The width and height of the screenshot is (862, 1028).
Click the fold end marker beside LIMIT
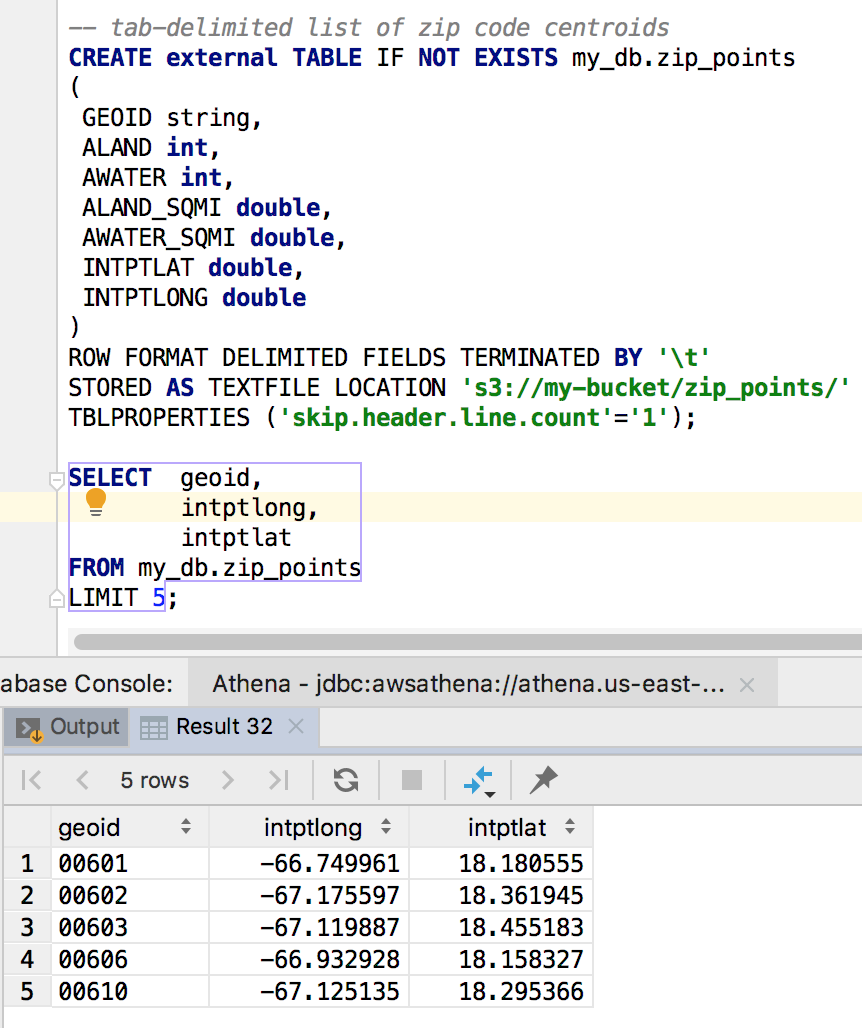[x=56, y=599]
